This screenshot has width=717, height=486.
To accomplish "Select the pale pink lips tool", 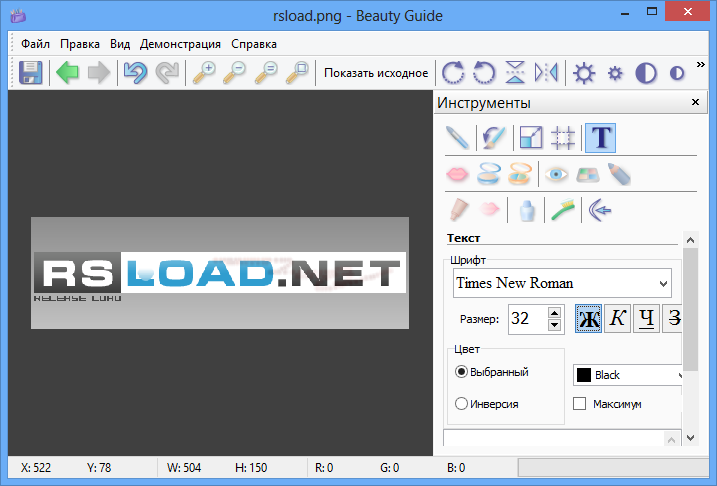I will pos(489,209).
